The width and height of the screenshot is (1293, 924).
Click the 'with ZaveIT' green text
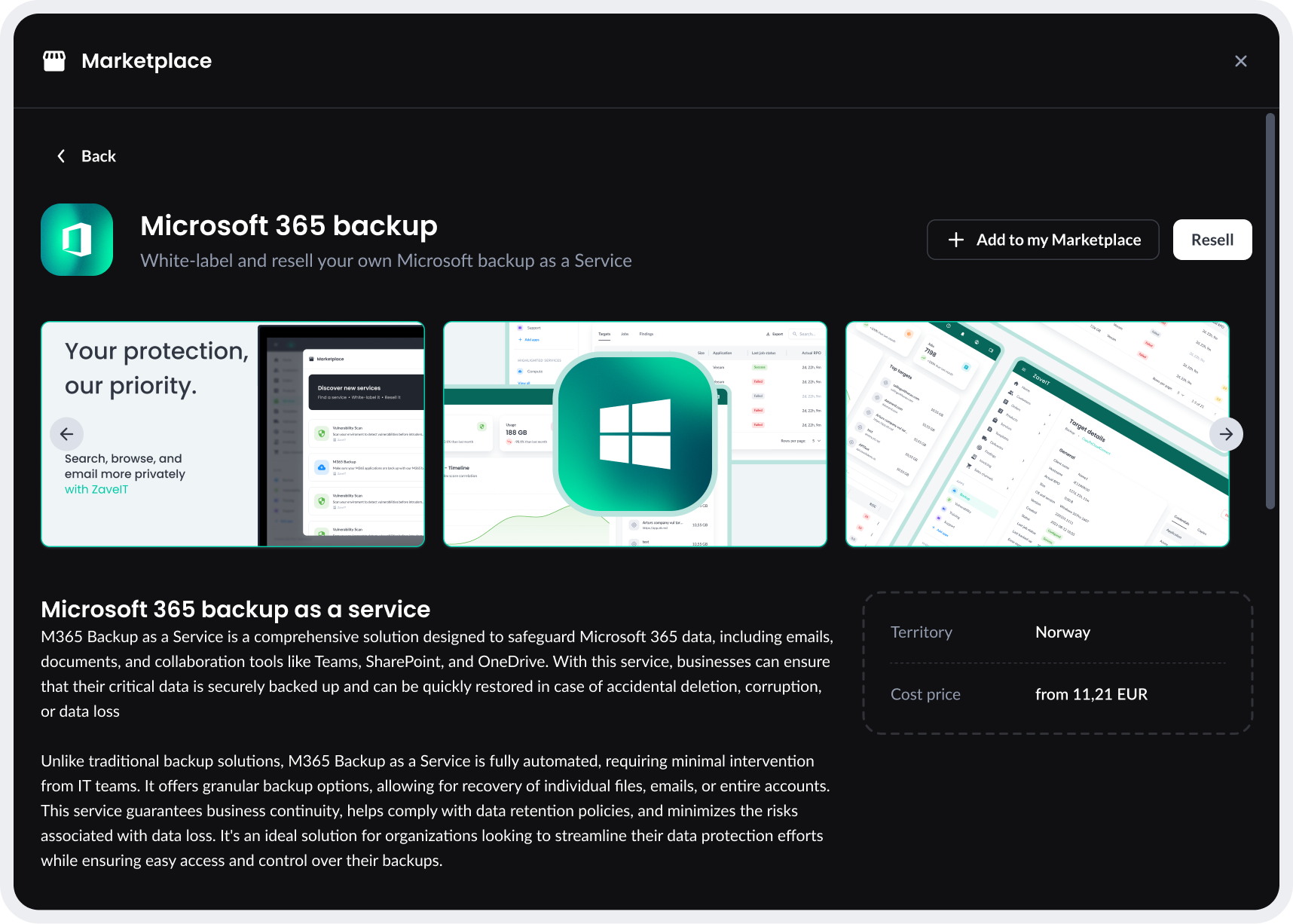pyautogui.click(x=96, y=489)
